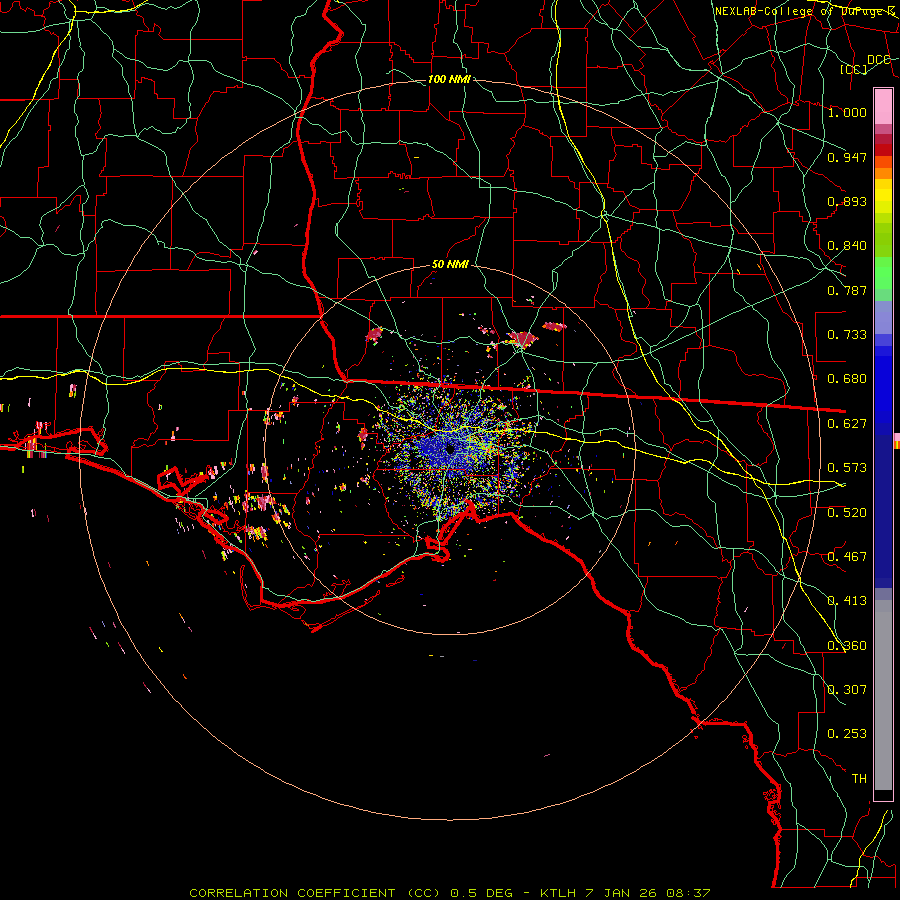Viewport: 900px width, 900px height.
Task: Select the 0.680 scale value
Action: click(x=847, y=379)
